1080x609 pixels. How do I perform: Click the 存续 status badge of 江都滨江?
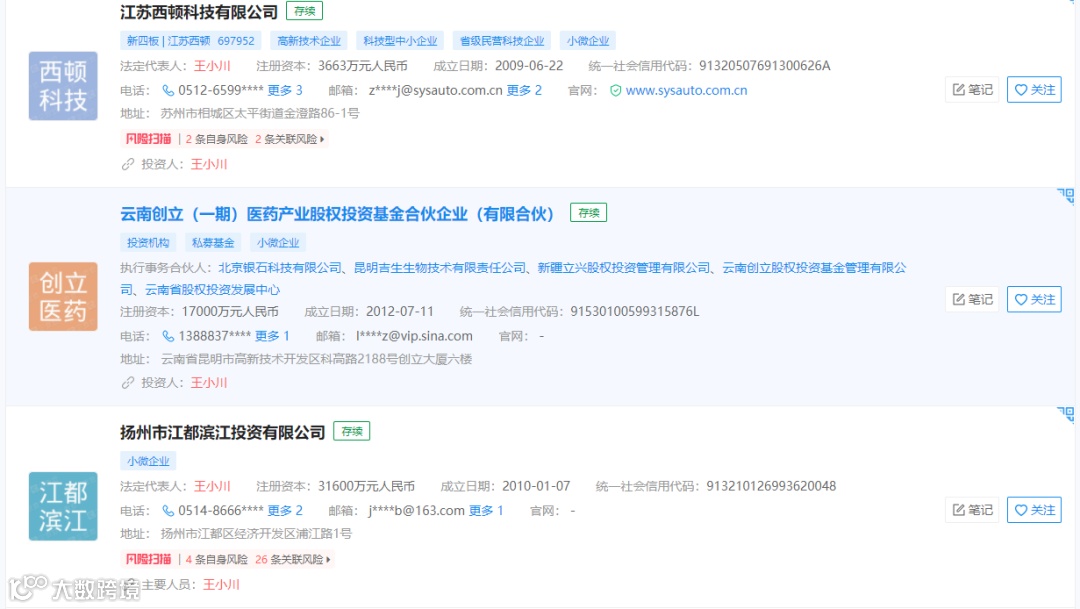(351, 431)
